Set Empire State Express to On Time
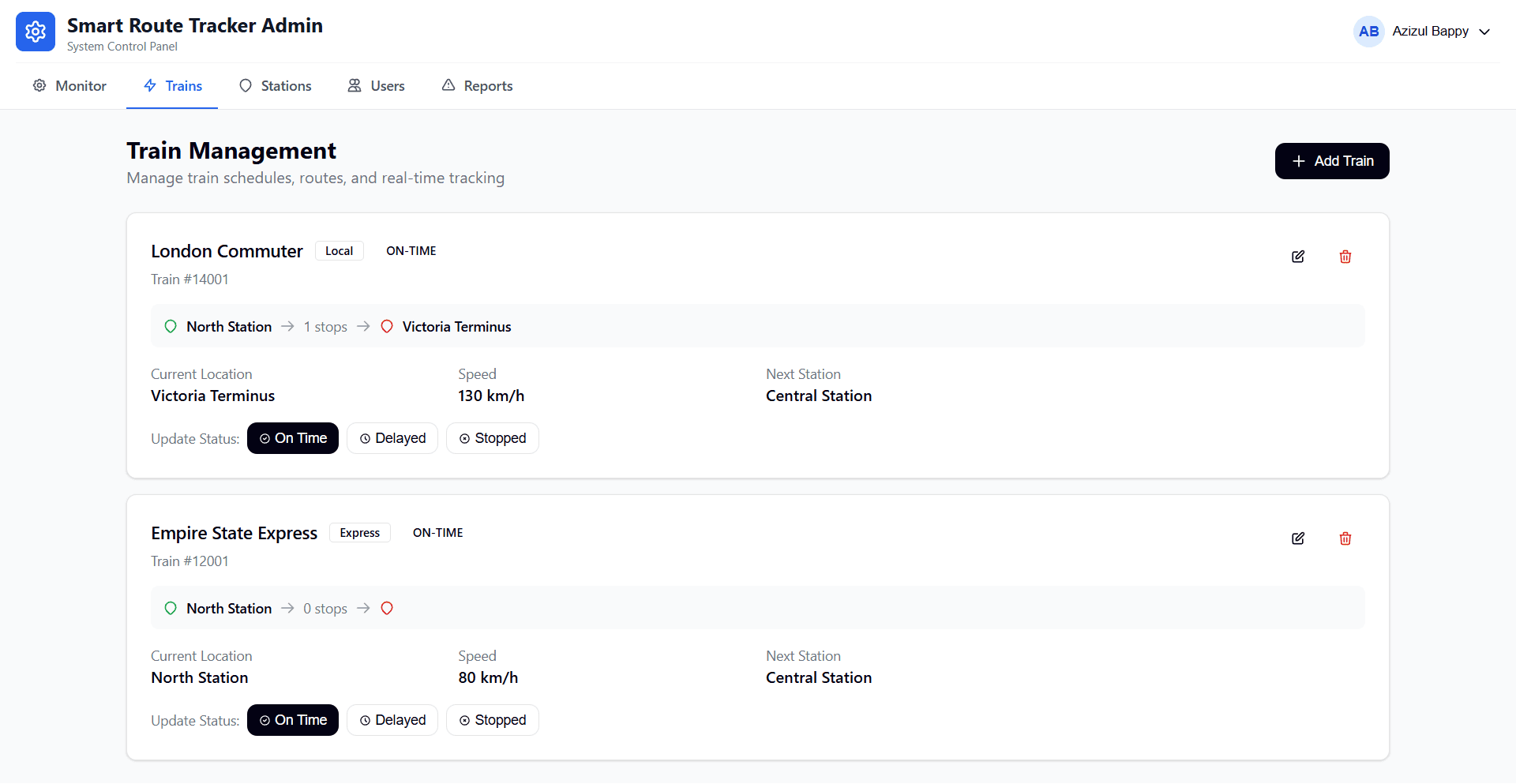The height and width of the screenshot is (784, 1516). (x=293, y=720)
